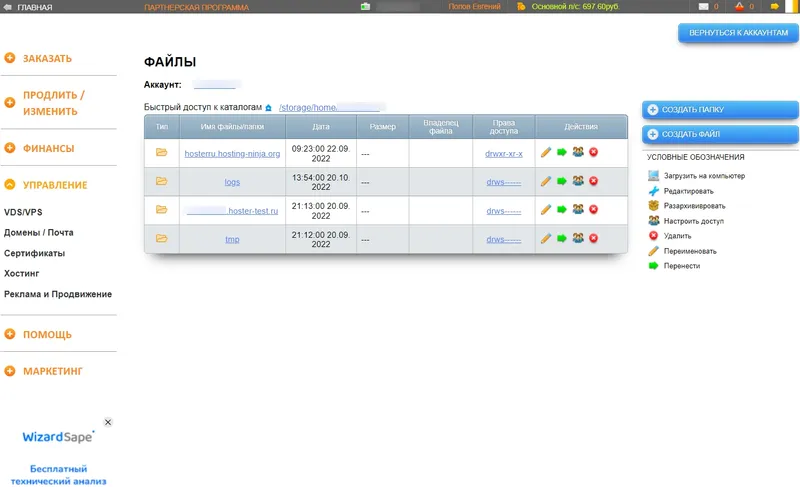Viewport: 800px width, 487px height.
Task: Delete the tmp folder
Action: (593, 238)
